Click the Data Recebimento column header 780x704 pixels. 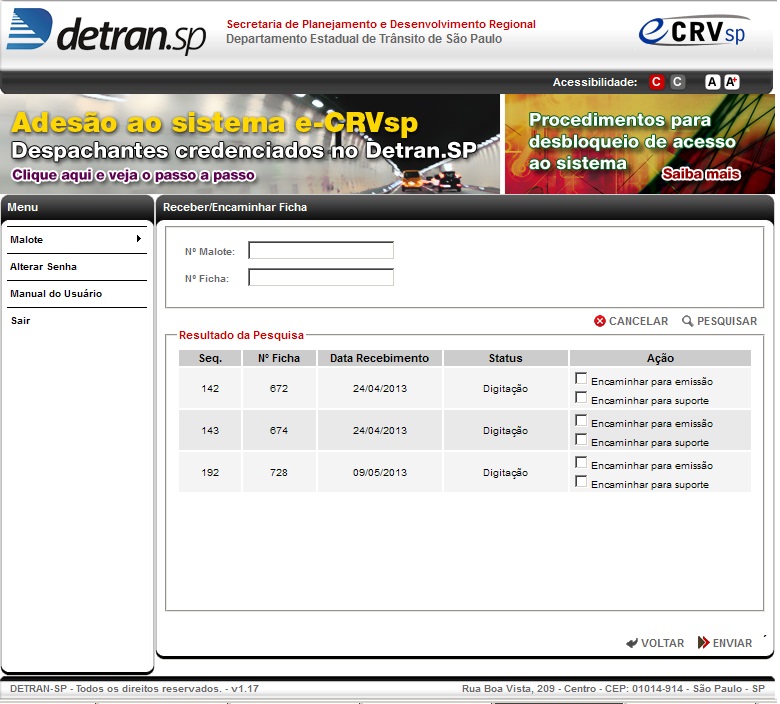pyautogui.click(x=380, y=358)
